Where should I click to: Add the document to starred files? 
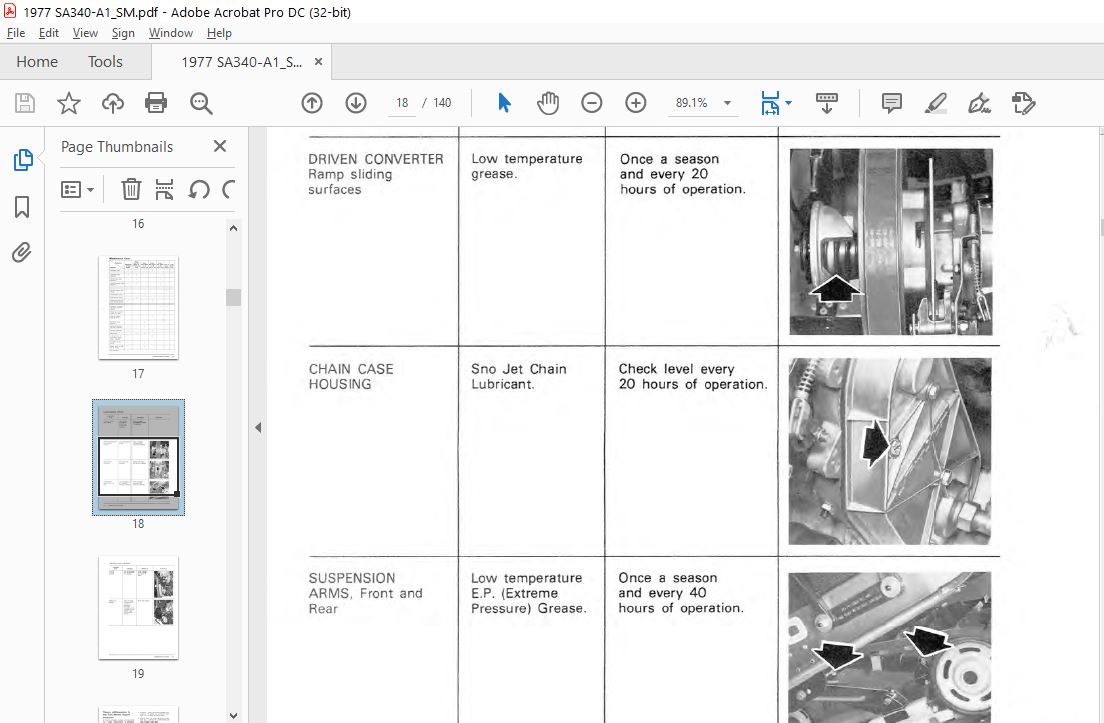[68, 103]
